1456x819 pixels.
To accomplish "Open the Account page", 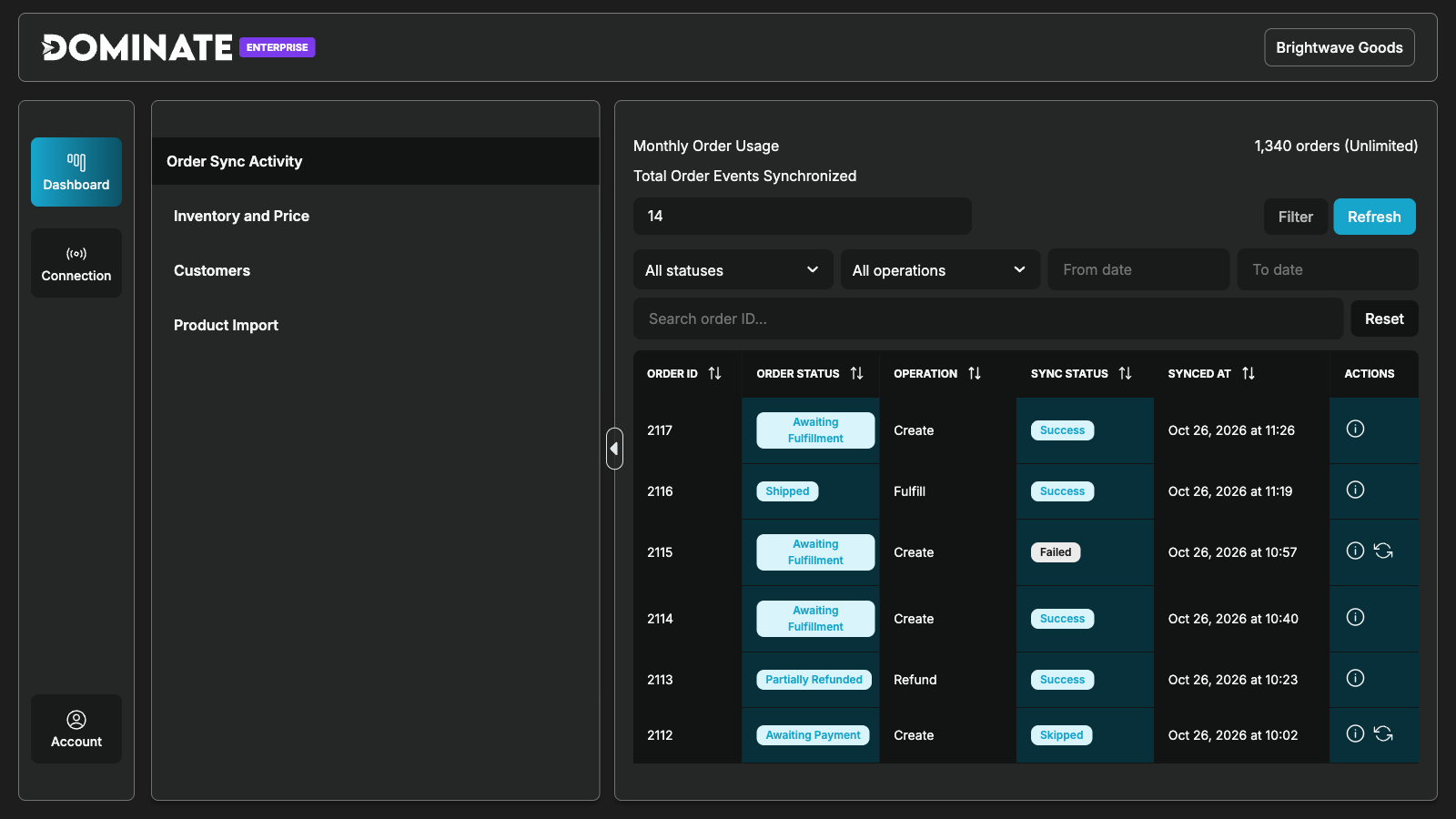I will pyautogui.click(x=76, y=729).
